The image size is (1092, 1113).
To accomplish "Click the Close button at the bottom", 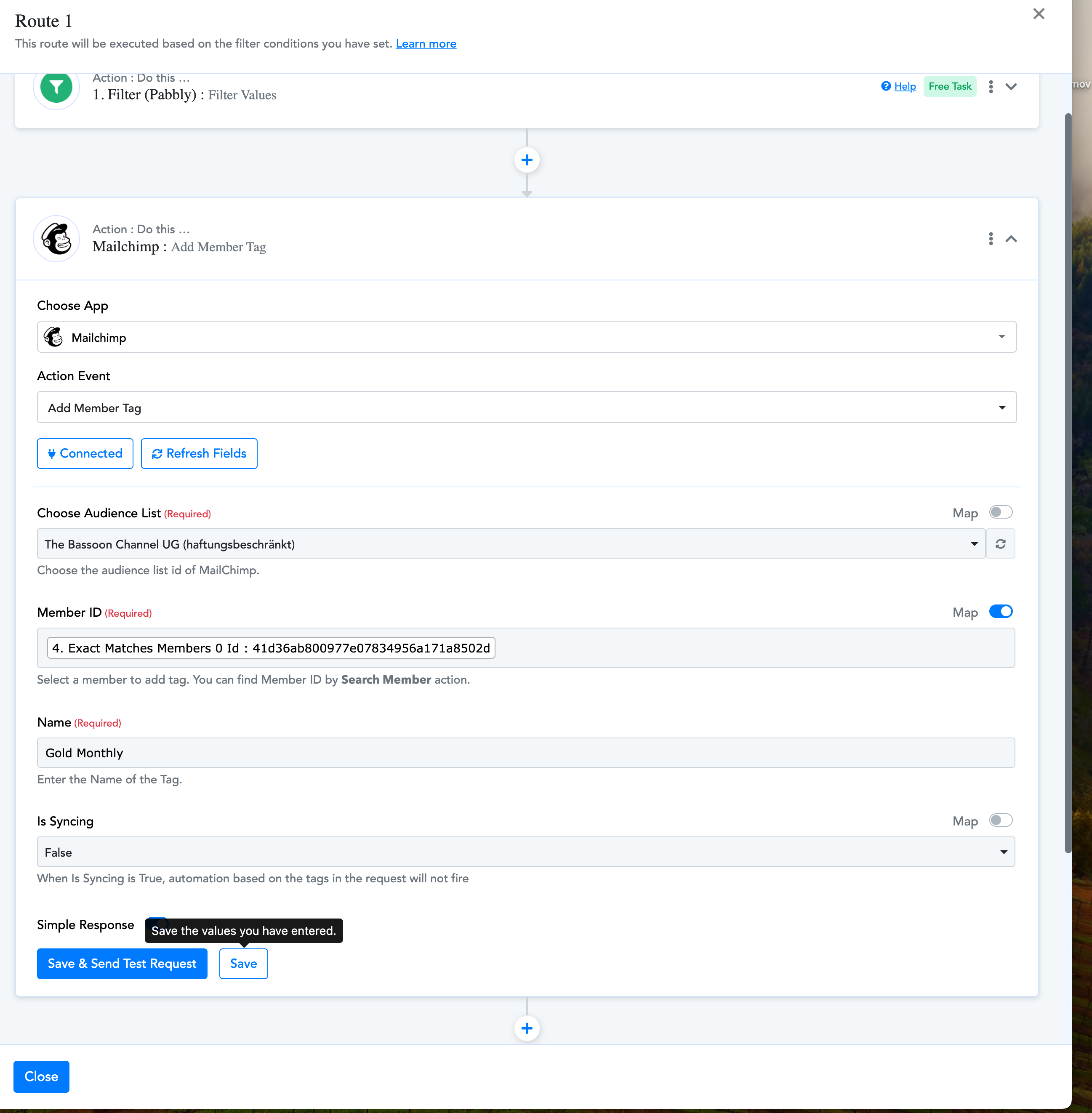I will tap(41, 1076).
